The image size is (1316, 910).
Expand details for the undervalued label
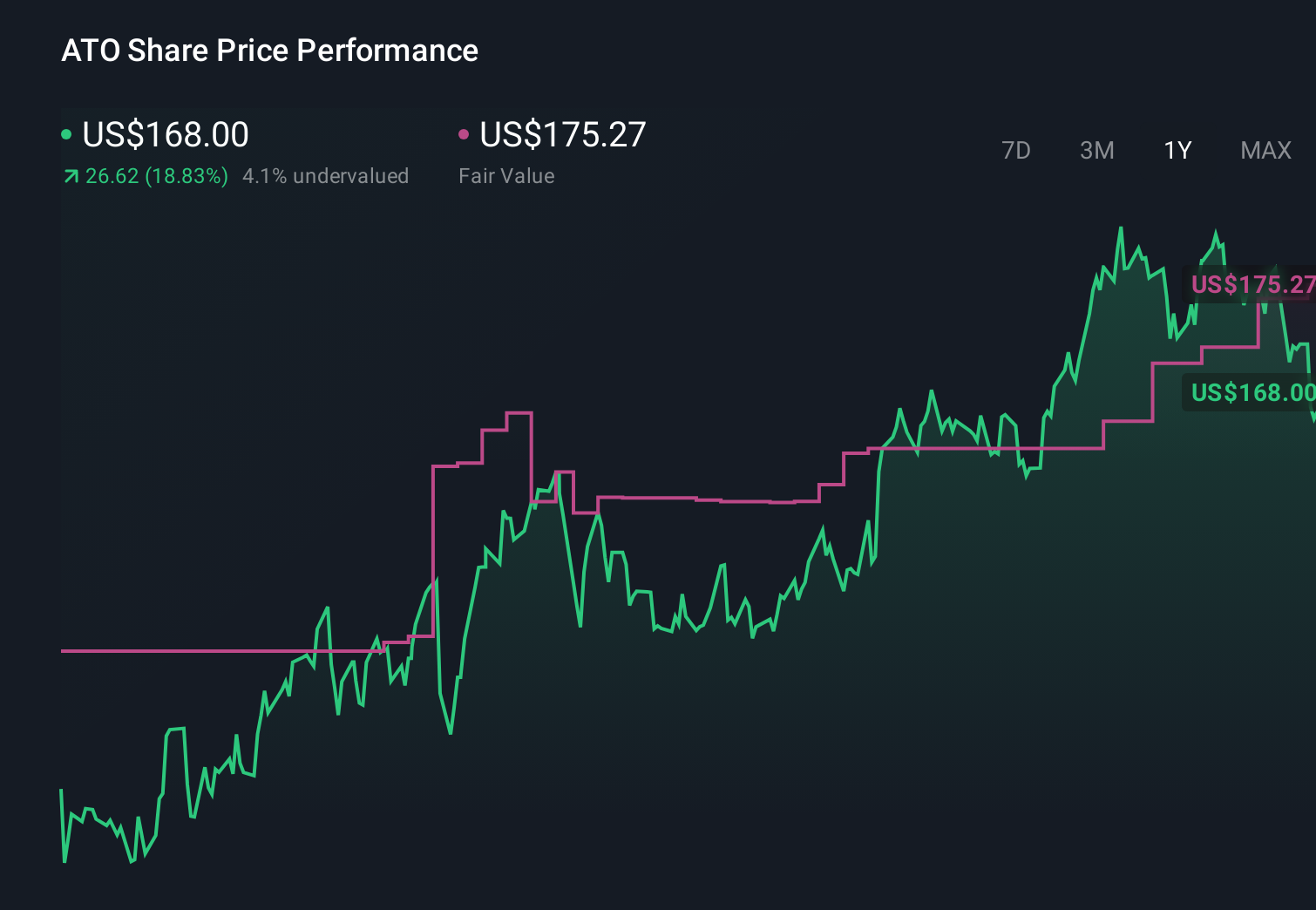[326, 175]
